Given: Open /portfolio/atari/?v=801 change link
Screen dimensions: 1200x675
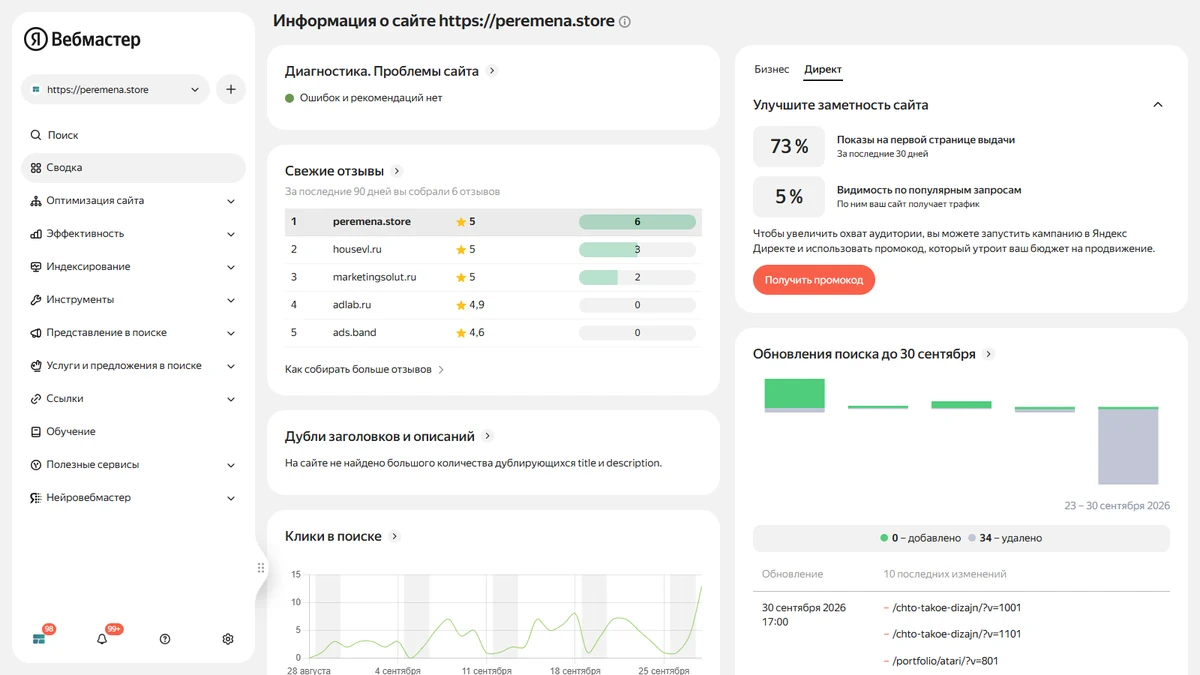Looking at the screenshot, I should click(945, 661).
